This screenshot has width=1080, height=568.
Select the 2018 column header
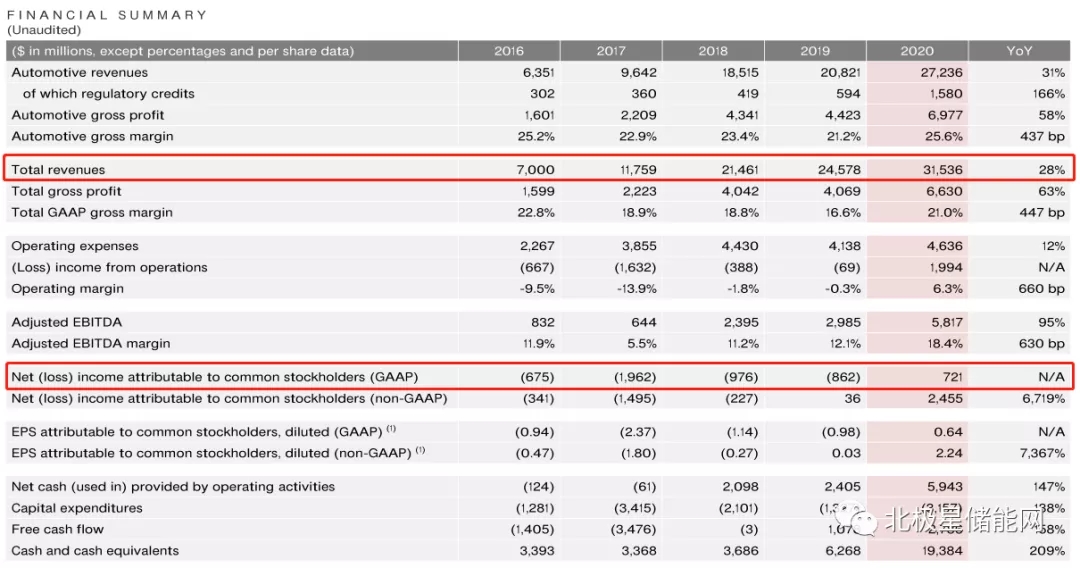click(713, 51)
